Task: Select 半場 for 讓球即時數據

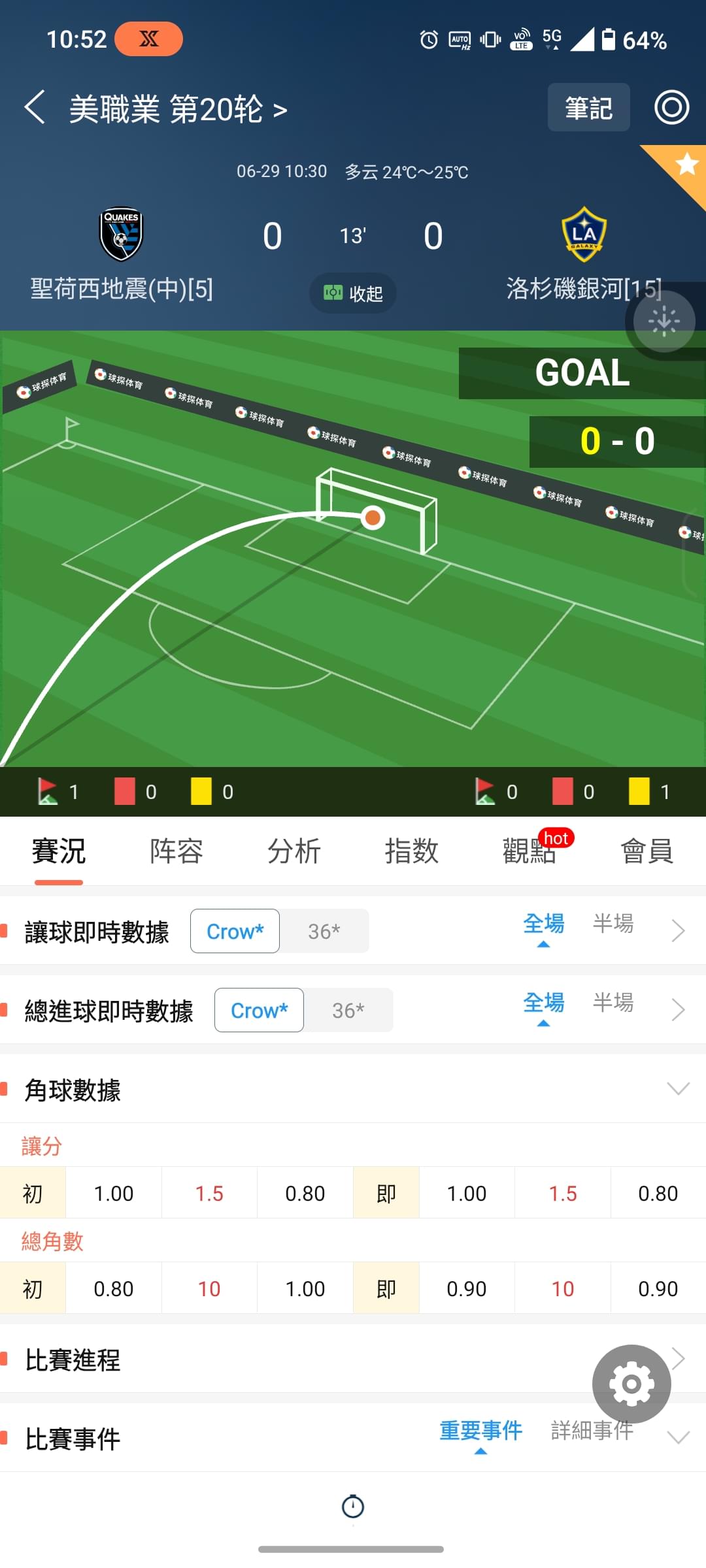Action: coord(613,923)
